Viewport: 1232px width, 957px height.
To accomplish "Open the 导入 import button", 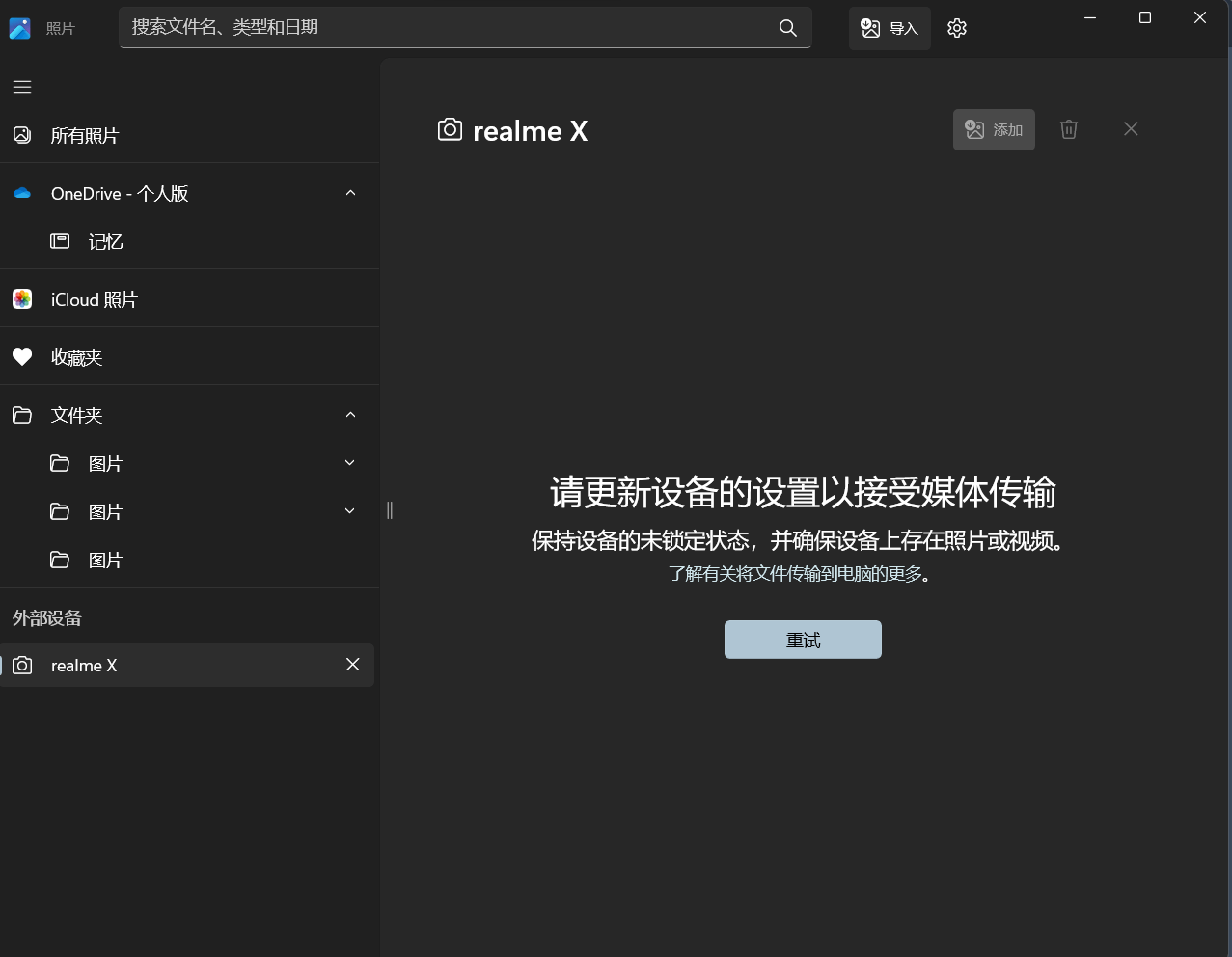I will tap(890, 28).
